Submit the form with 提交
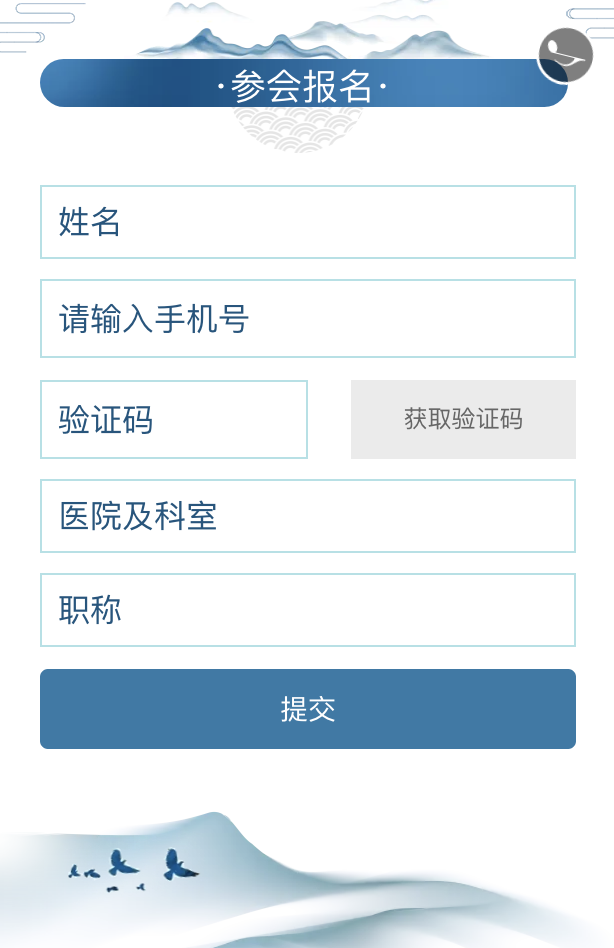This screenshot has height=948, width=614. pos(307,709)
